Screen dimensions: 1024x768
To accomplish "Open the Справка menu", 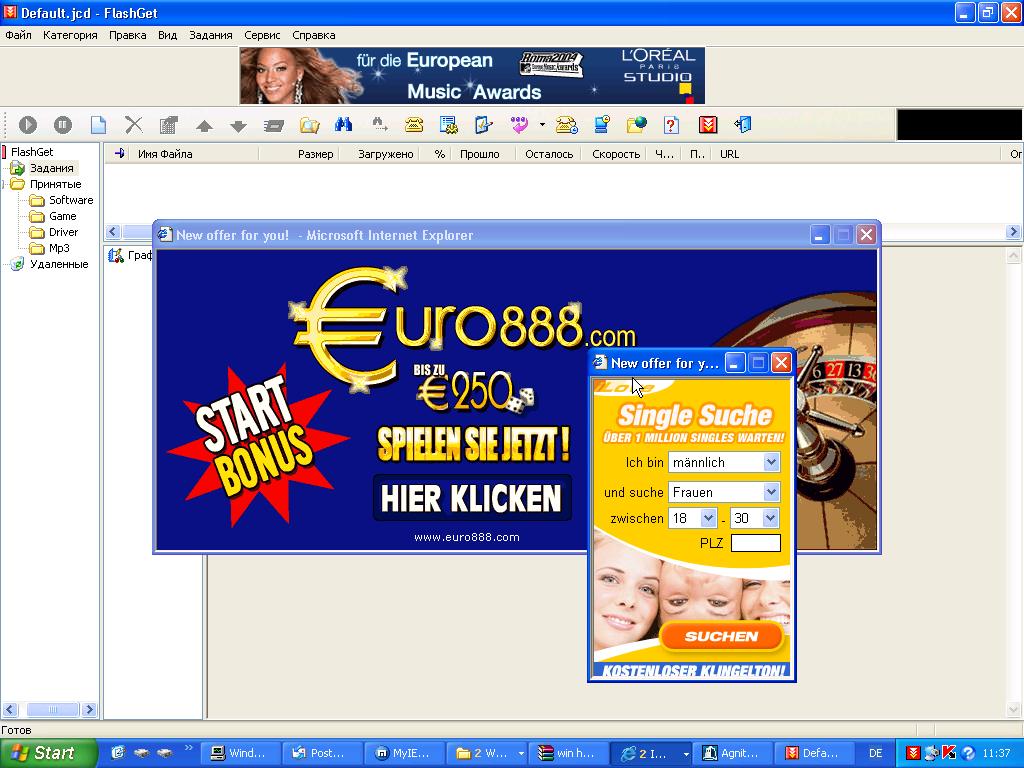I will point(313,35).
